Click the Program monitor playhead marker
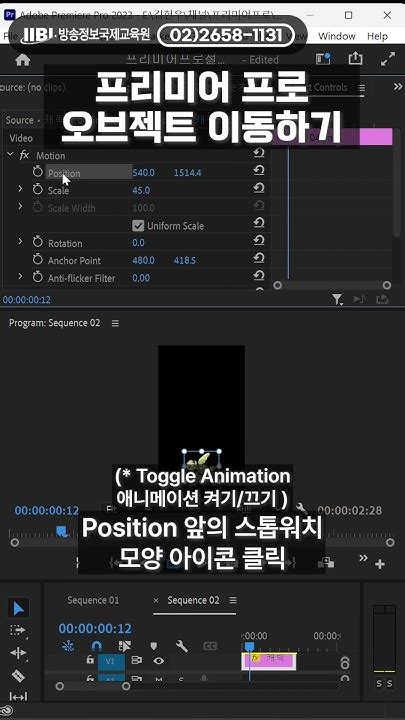Screen dimensions: 405x720 pyautogui.click(x=62, y=532)
